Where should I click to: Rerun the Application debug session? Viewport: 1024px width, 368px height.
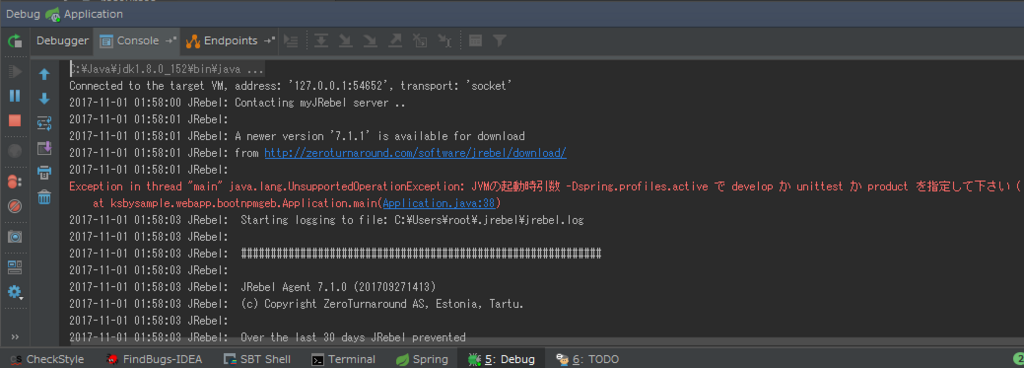click(x=14, y=41)
